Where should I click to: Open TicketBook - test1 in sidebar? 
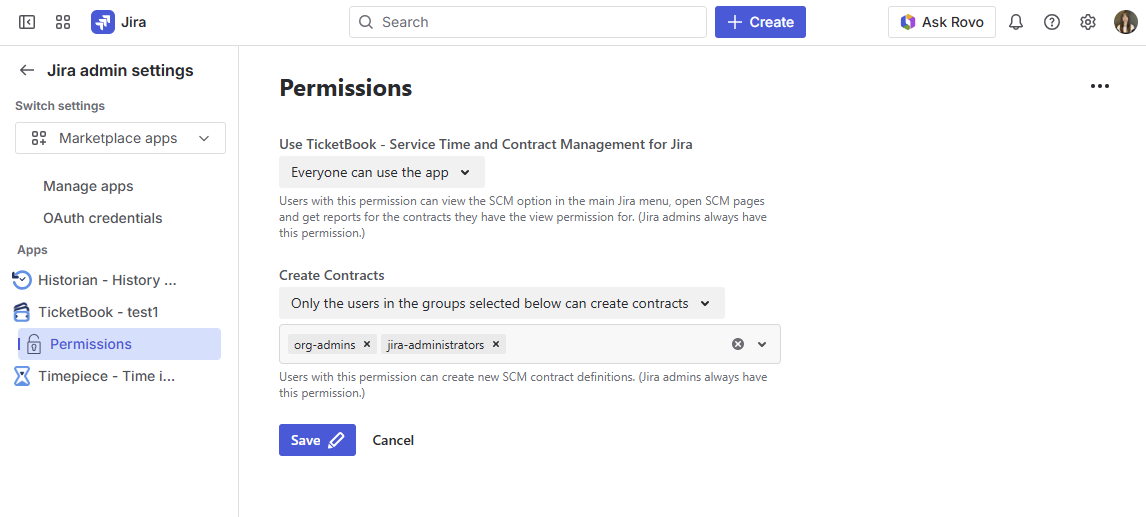point(98,312)
